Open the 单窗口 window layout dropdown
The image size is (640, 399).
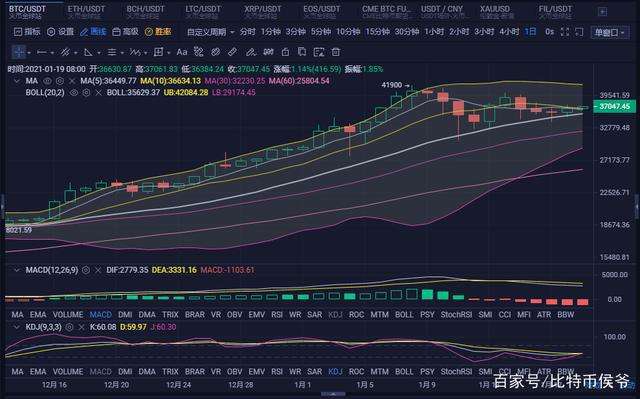pyautogui.click(x=610, y=32)
